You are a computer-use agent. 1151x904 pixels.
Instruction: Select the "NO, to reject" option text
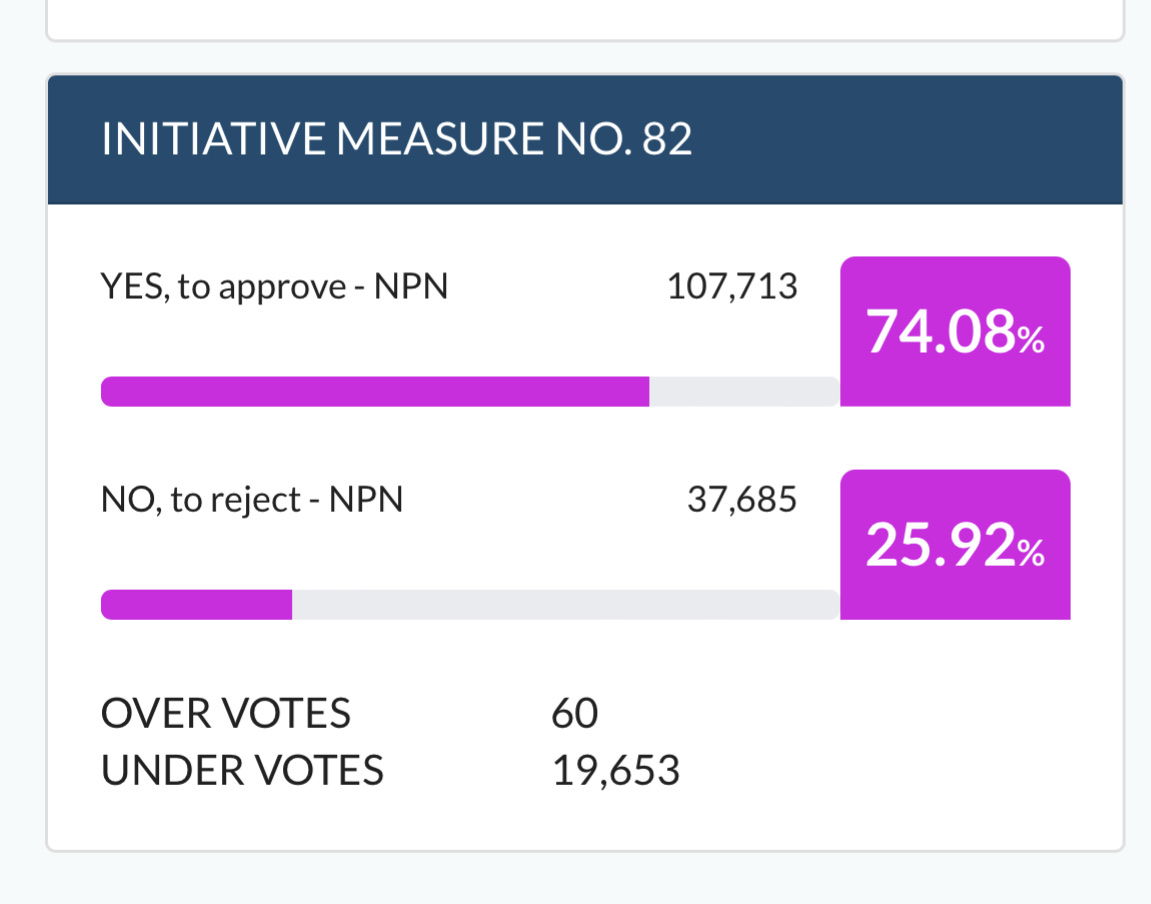[x=201, y=500]
